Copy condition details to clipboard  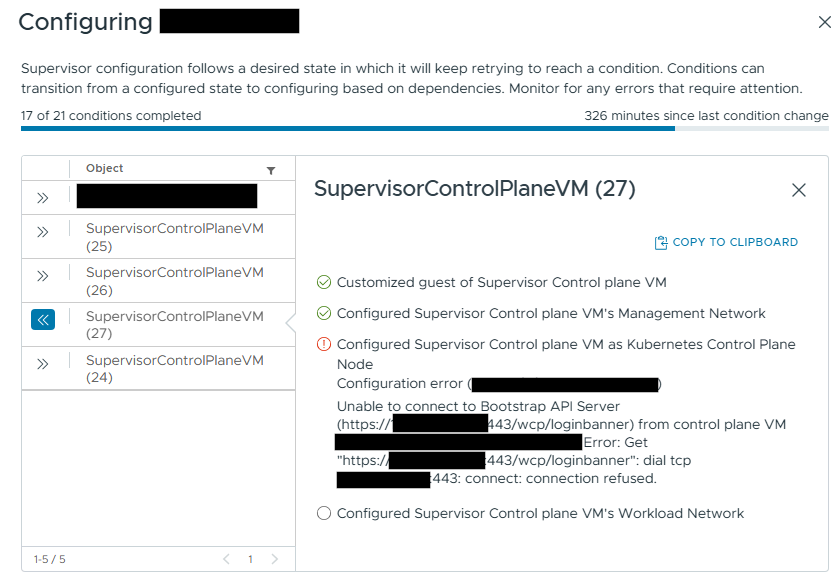726,242
